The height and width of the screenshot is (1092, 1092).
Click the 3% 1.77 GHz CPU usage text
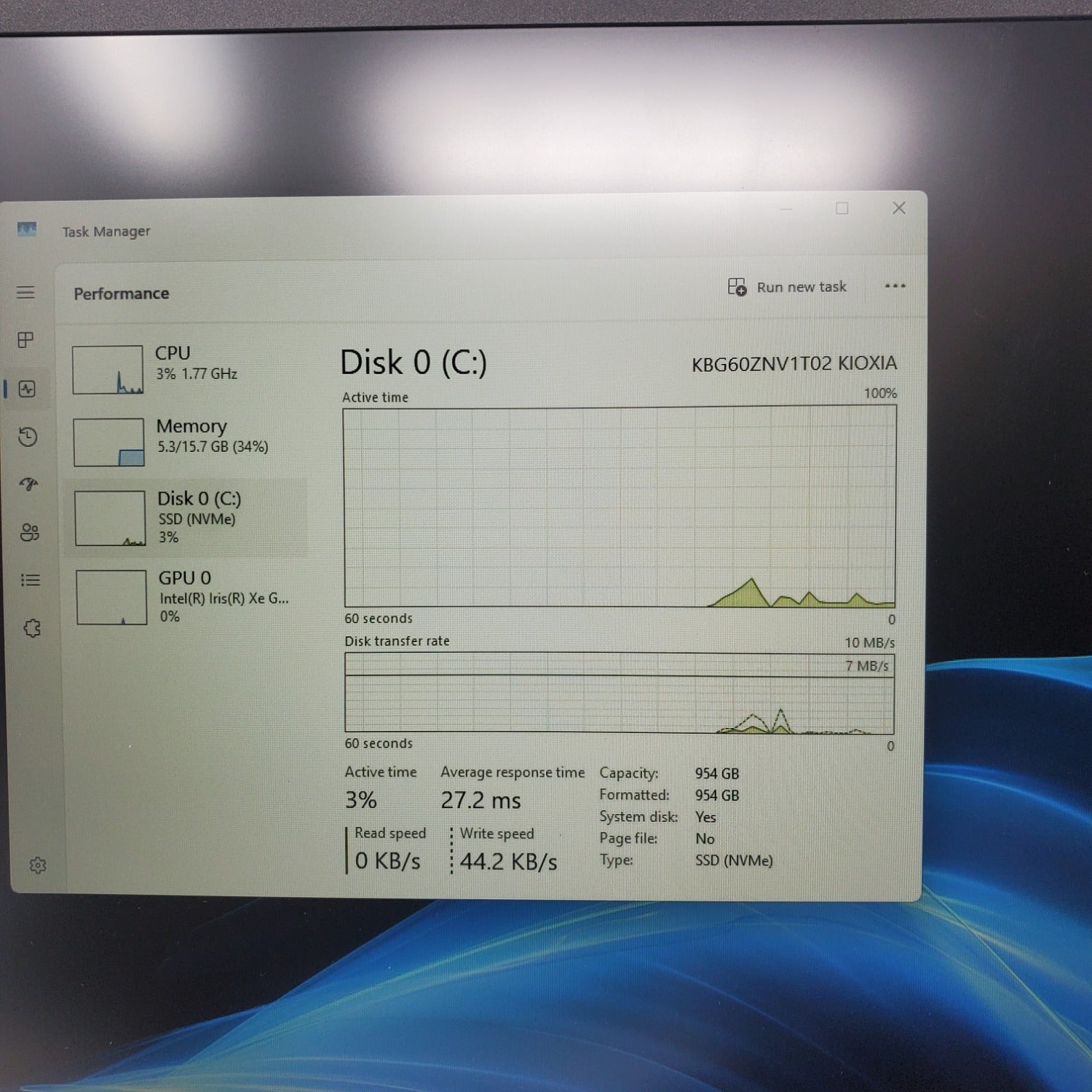[x=197, y=373]
